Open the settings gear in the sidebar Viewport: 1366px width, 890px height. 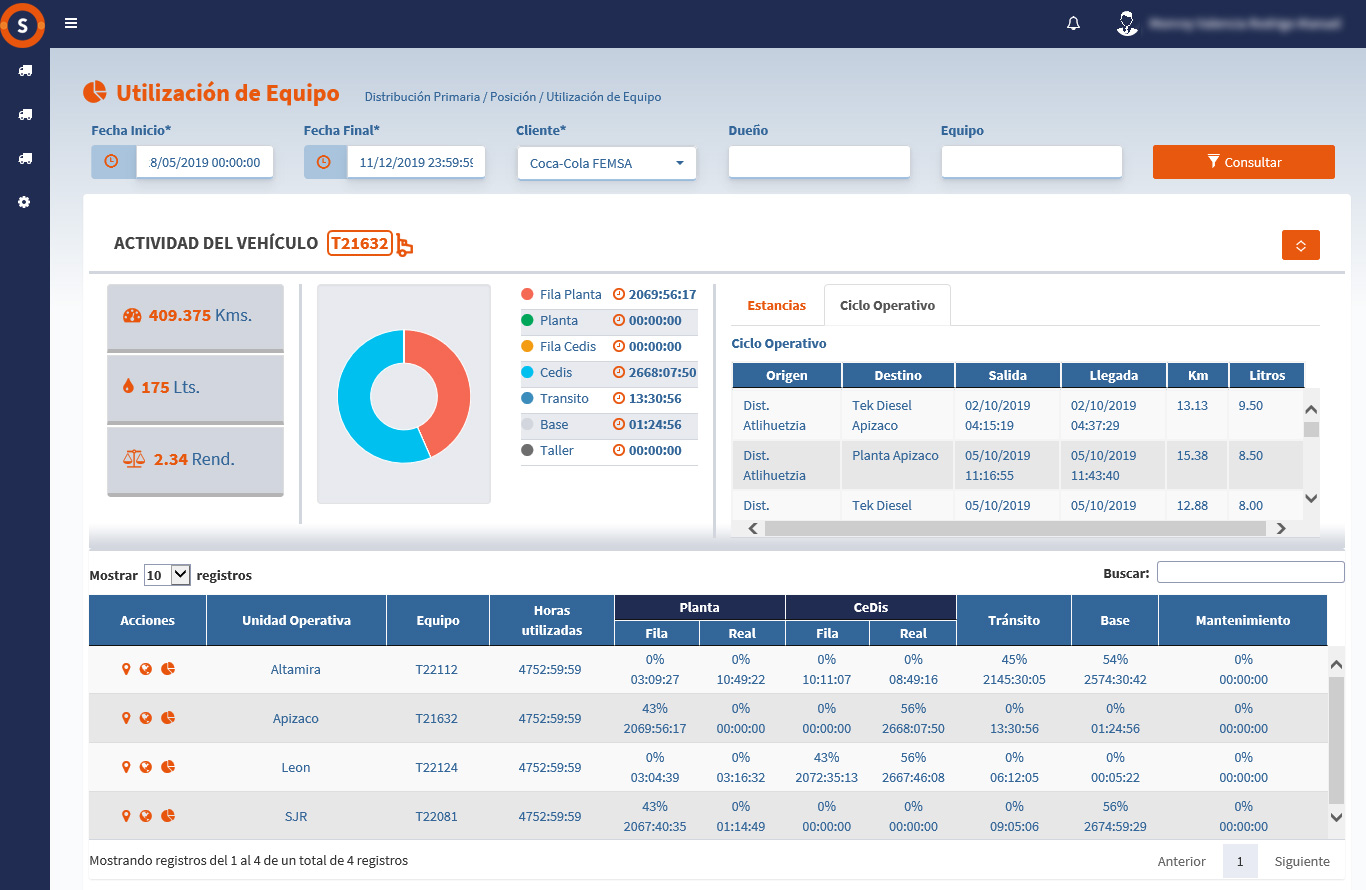[x=25, y=202]
